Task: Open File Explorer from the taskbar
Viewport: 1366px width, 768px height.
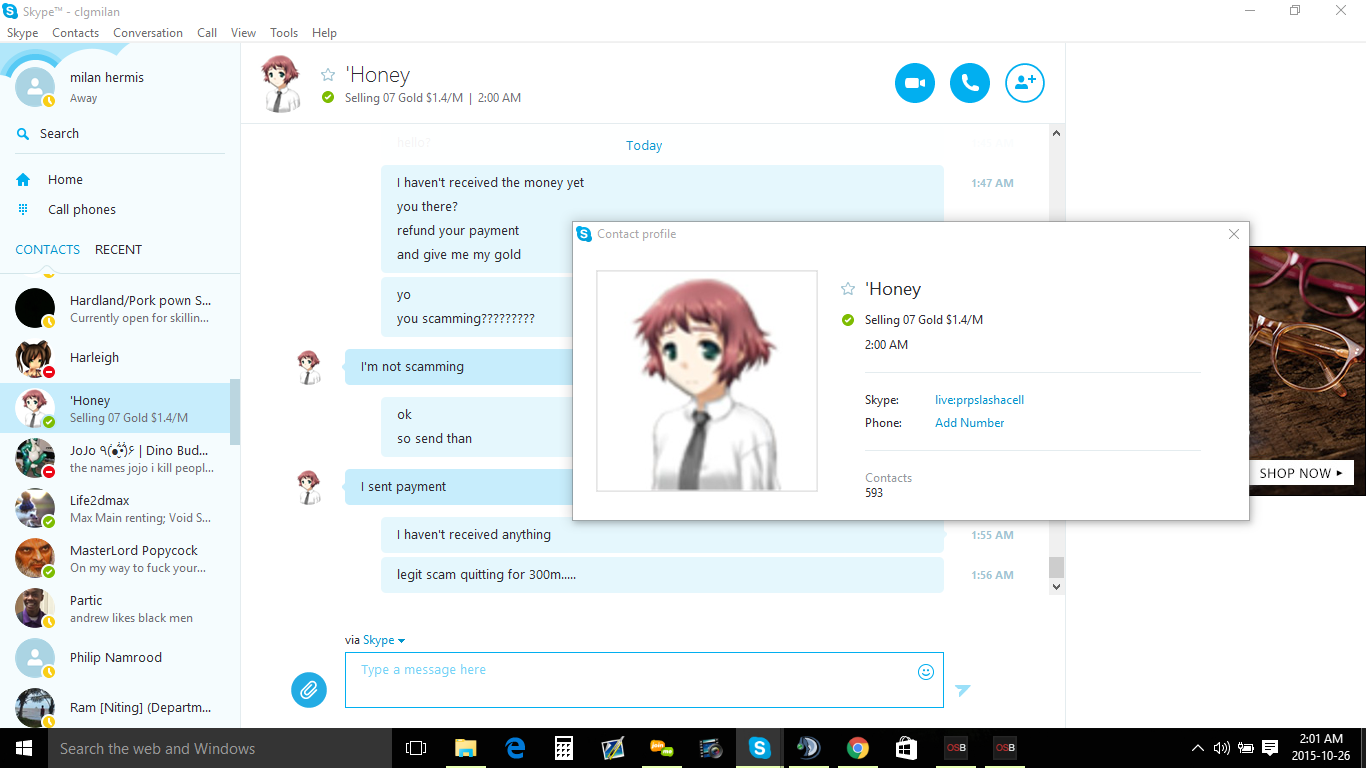Action: tap(466, 748)
